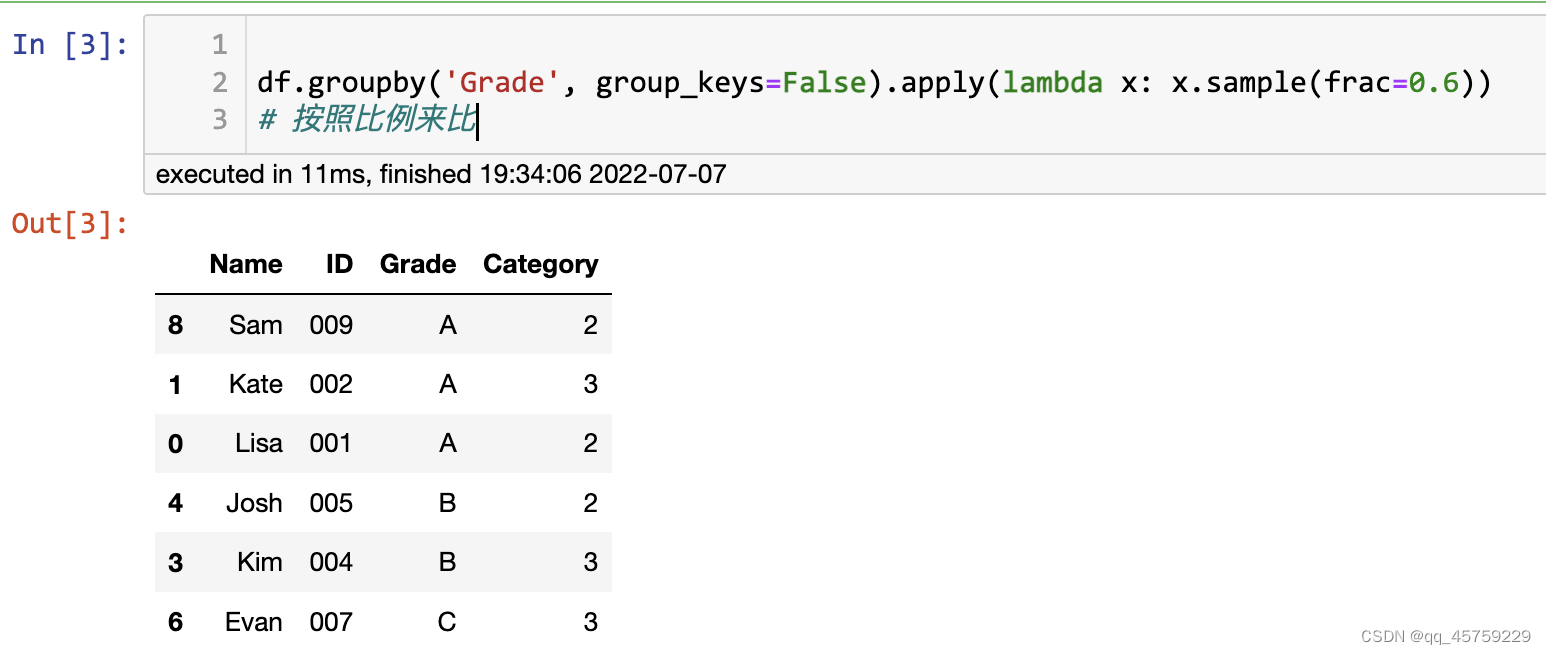Click the execution time status line
This screenshot has height=654, width=1546.
441,174
